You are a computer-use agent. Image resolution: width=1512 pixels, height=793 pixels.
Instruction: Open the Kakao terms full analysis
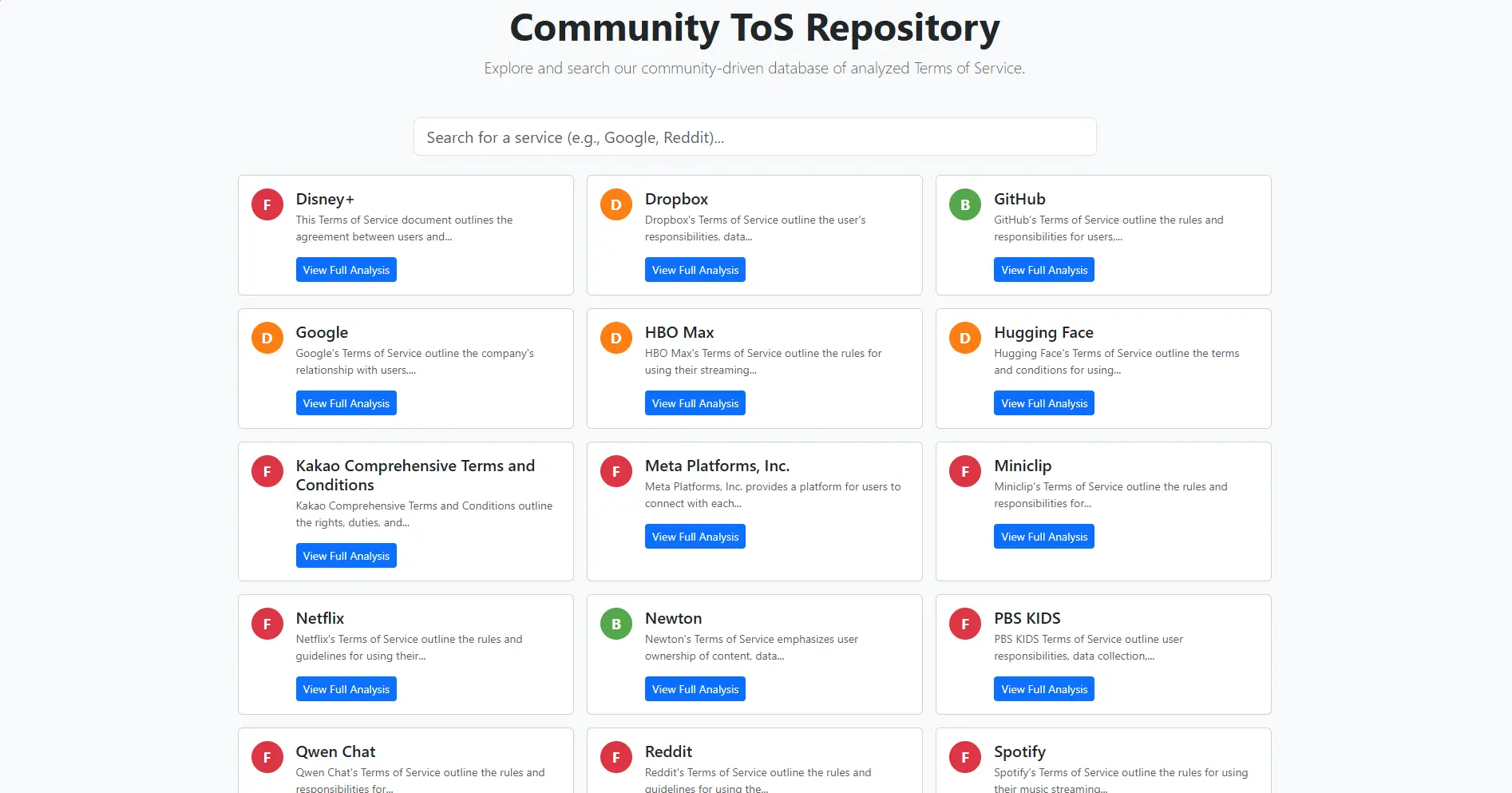click(346, 556)
